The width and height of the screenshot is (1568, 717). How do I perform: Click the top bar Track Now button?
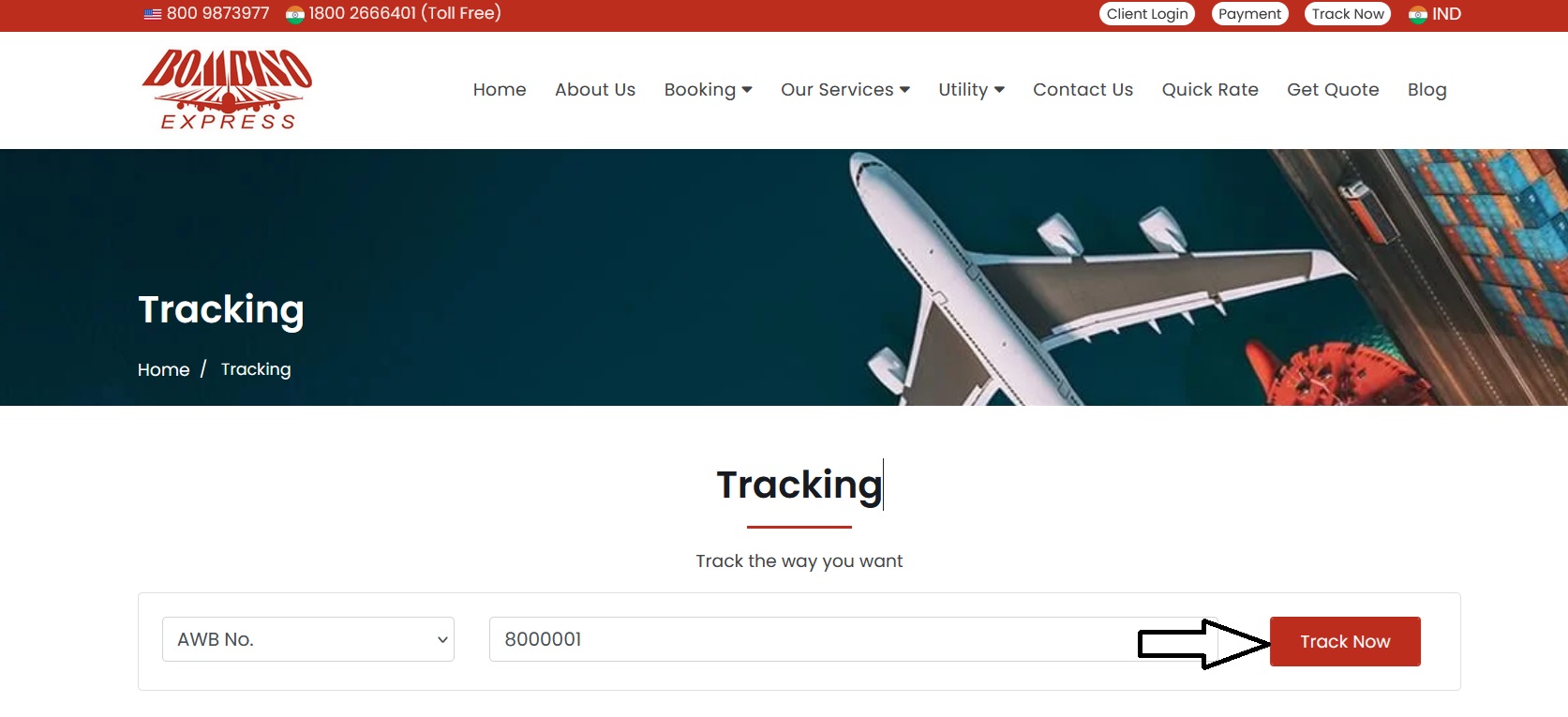coord(1348,14)
